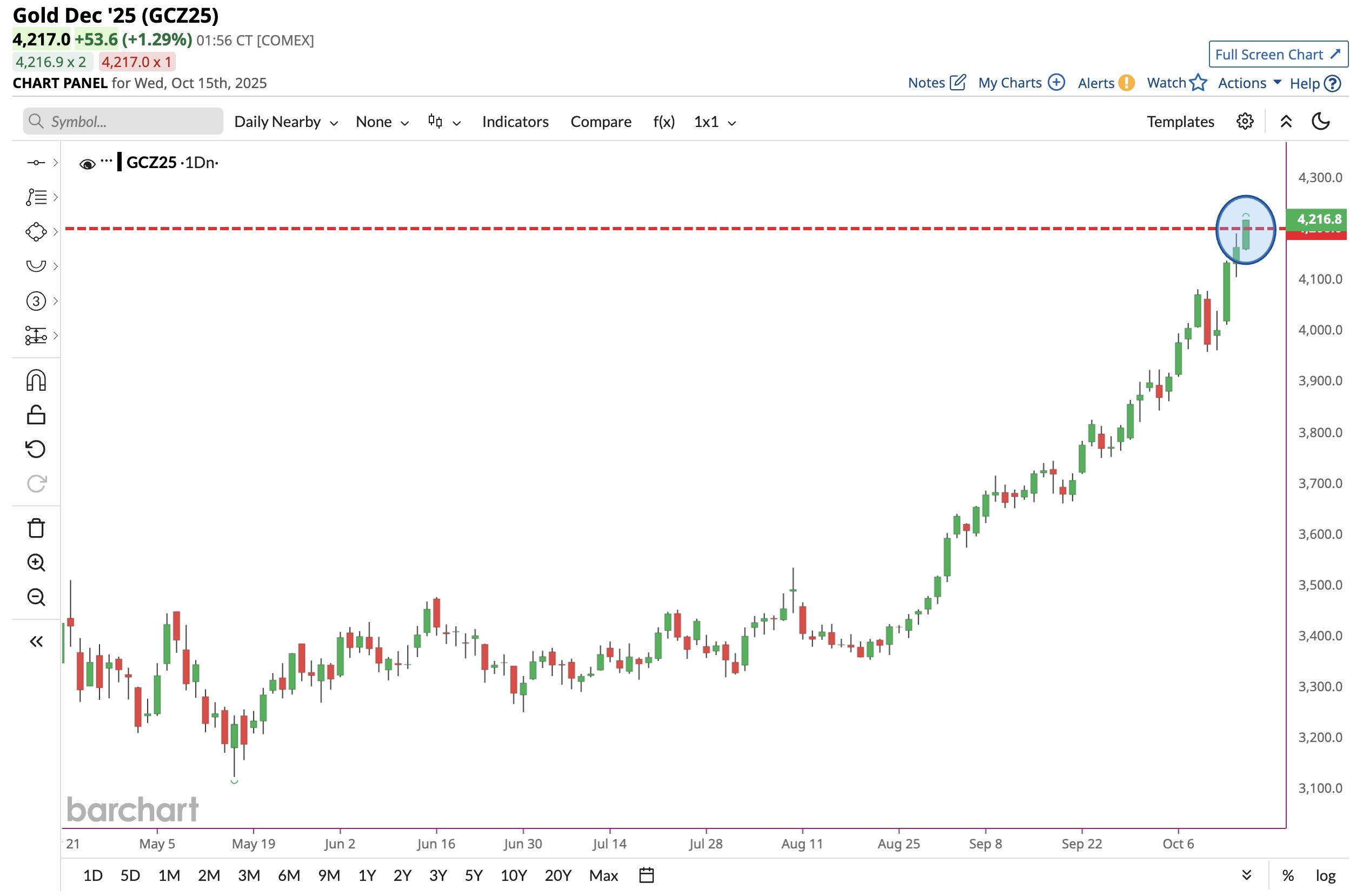The image size is (1356, 896).
Task: Toggle GCZ25 series visibility eye
Action: coord(87,165)
